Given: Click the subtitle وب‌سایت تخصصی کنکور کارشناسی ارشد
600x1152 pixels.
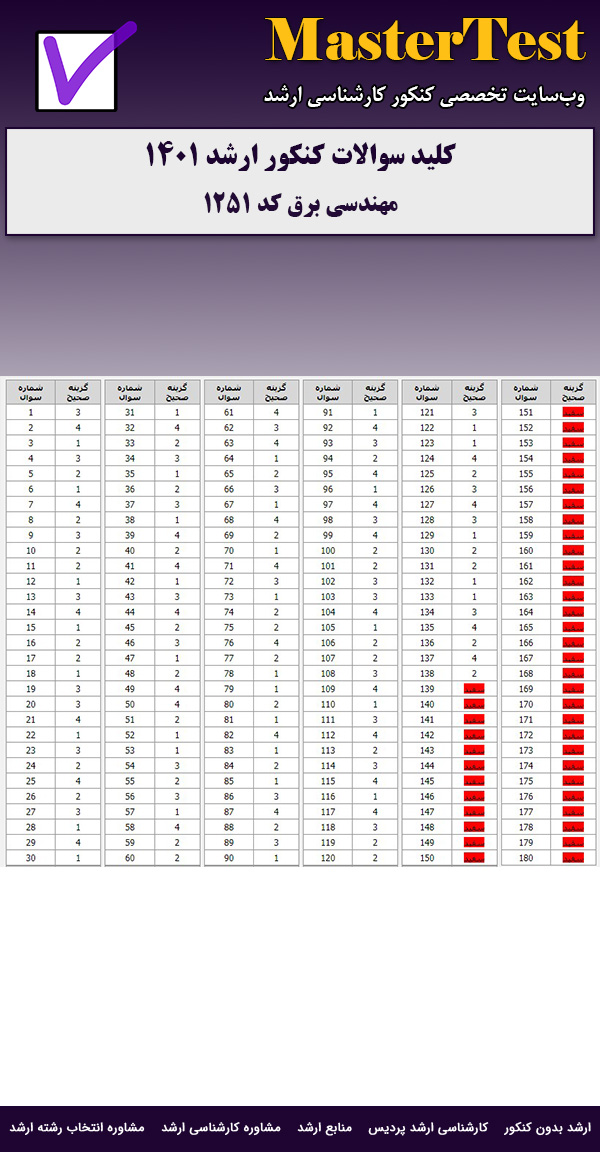Looking at the screenshot, I should point(424,95).
